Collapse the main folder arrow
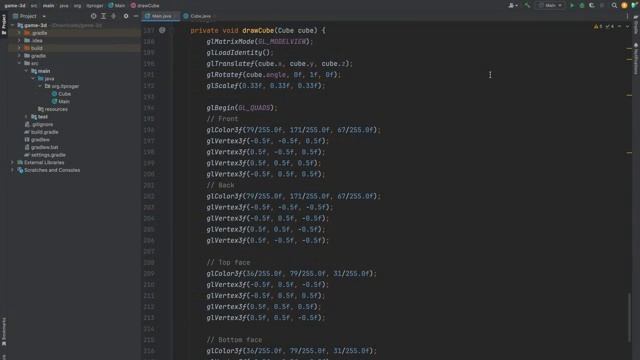Image resolution: width=640 pixels, height=360 pixels. tap(26, 71)
